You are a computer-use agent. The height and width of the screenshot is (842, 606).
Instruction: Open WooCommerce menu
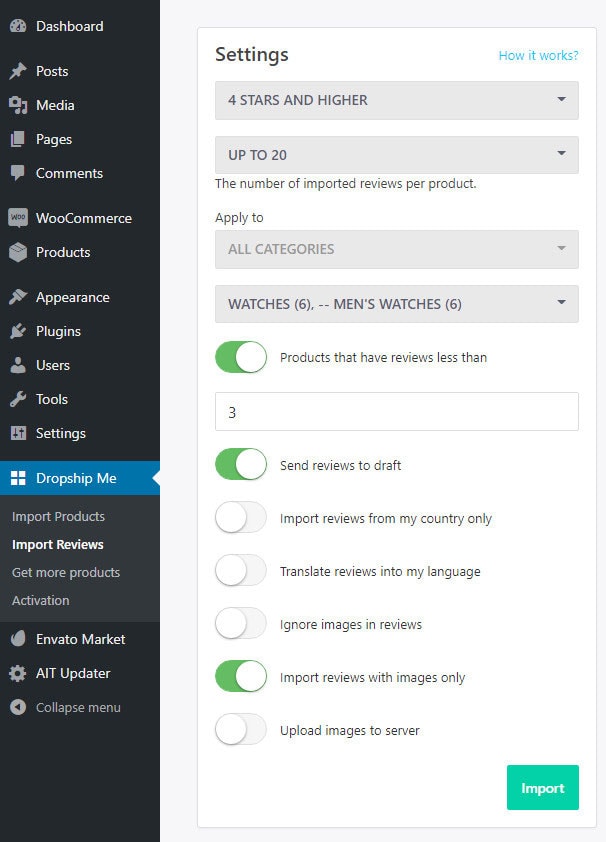[80, 218]
